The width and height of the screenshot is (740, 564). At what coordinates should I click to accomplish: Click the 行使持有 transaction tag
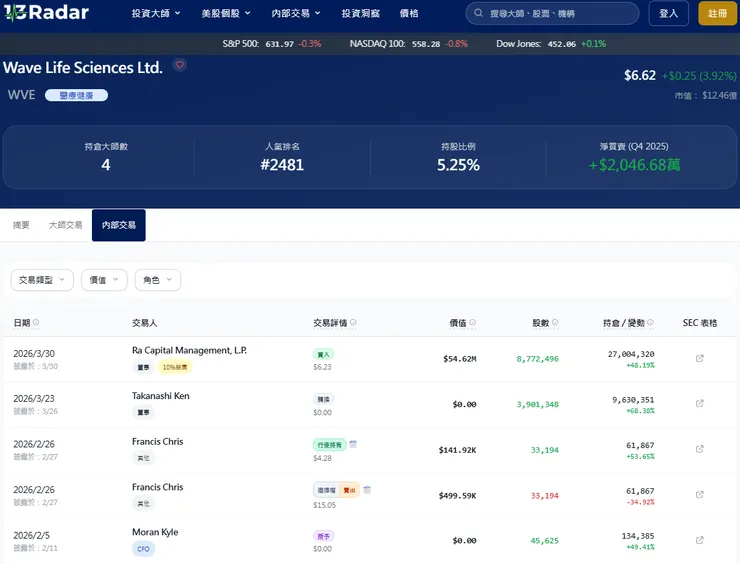pyautogui.click(x=329, y=445)
